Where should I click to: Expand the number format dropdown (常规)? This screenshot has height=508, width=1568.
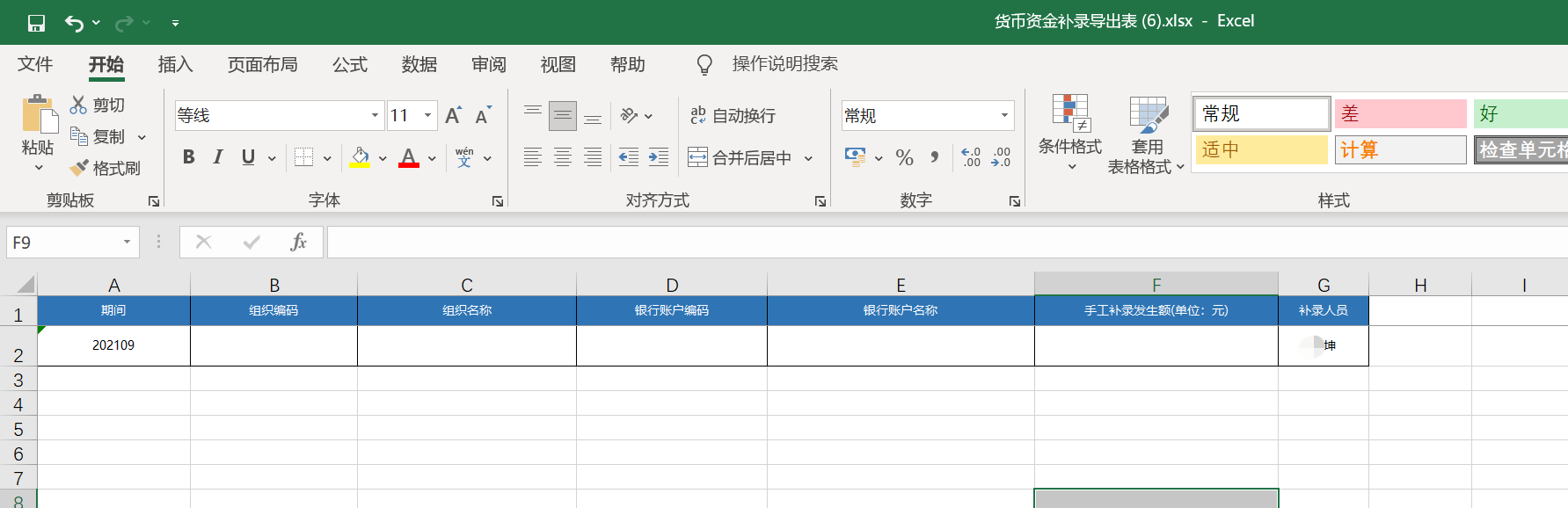tap(1004, 115)
